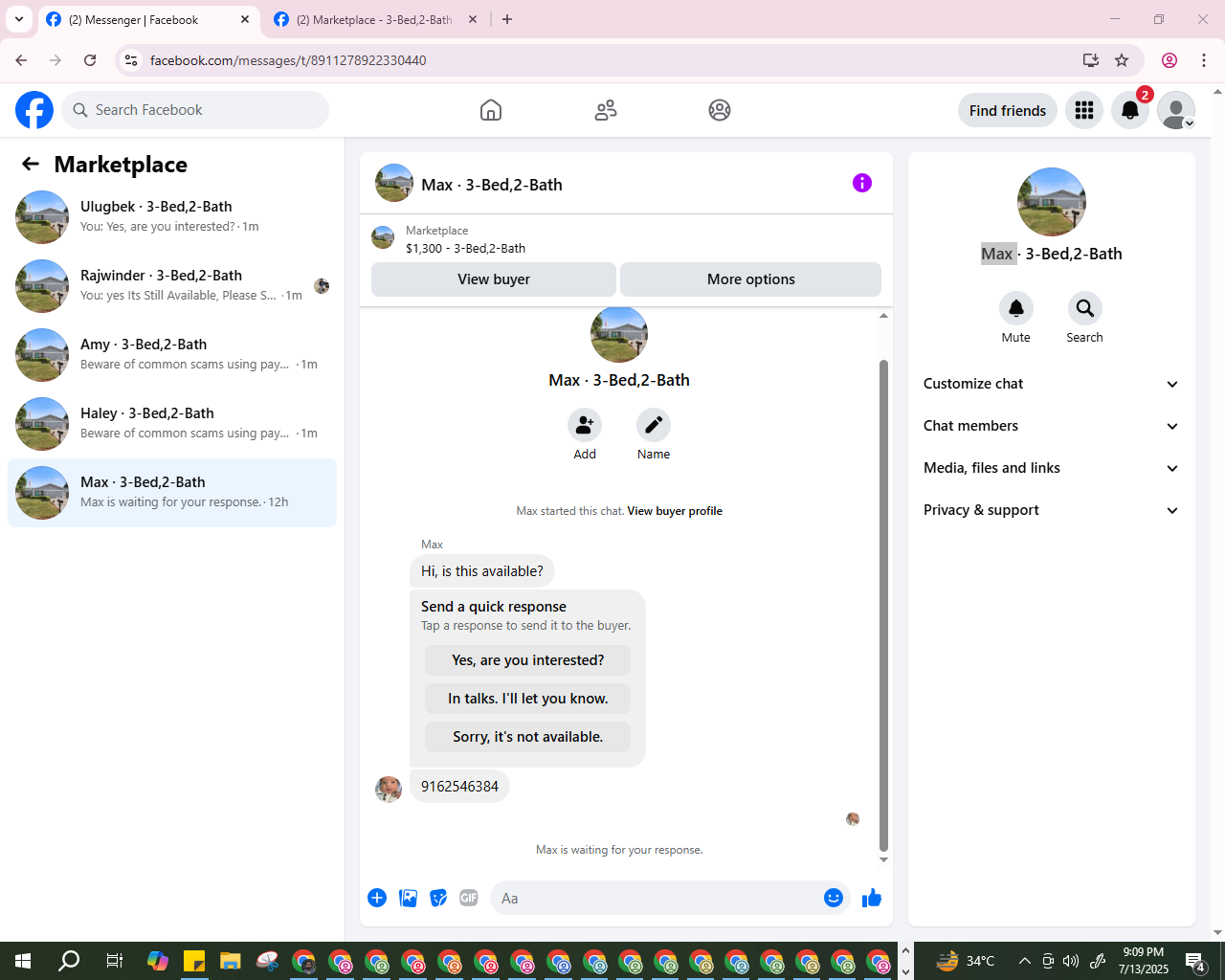Image resolution: width=1225 pixels, height=980 pixels.
Task: Click the View buyer button
Action: [x=494, y=279]
